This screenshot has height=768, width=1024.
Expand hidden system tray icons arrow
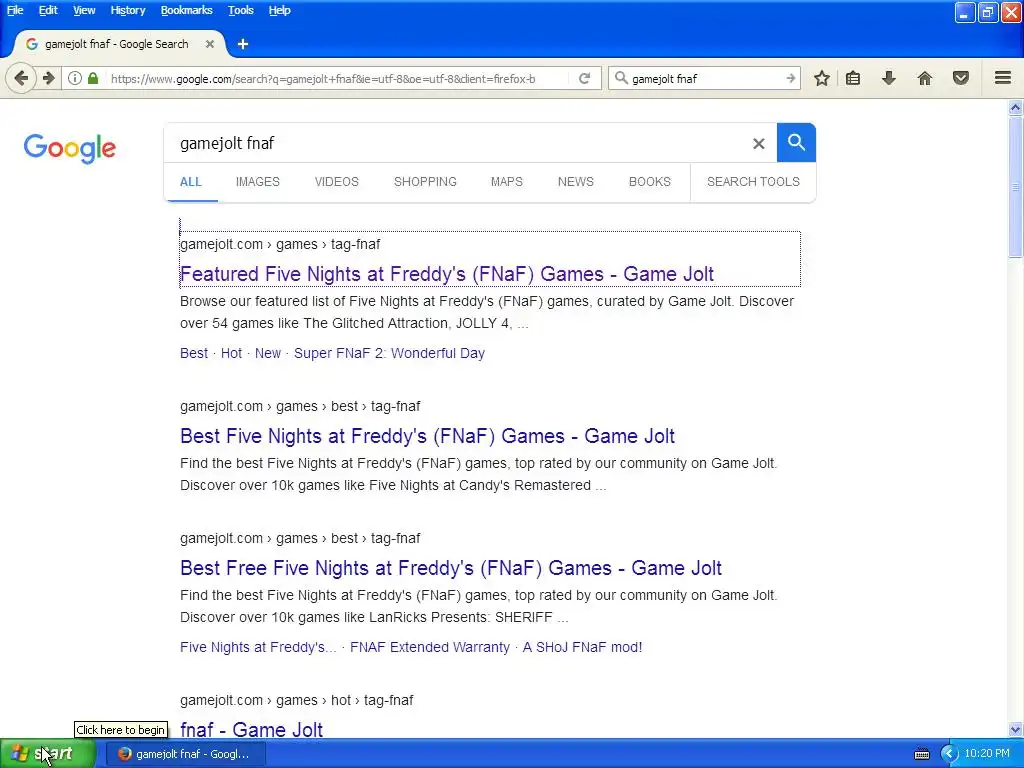tap(949, 754)
